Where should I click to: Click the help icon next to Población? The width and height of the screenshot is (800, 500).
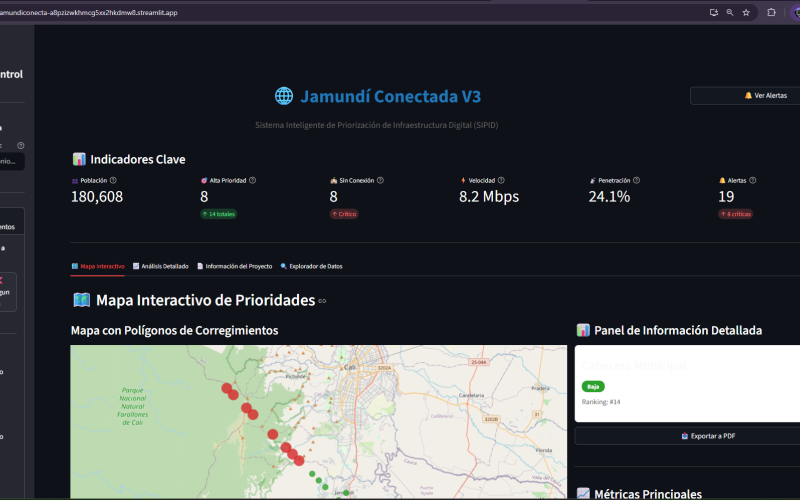[x=113, y=181]
